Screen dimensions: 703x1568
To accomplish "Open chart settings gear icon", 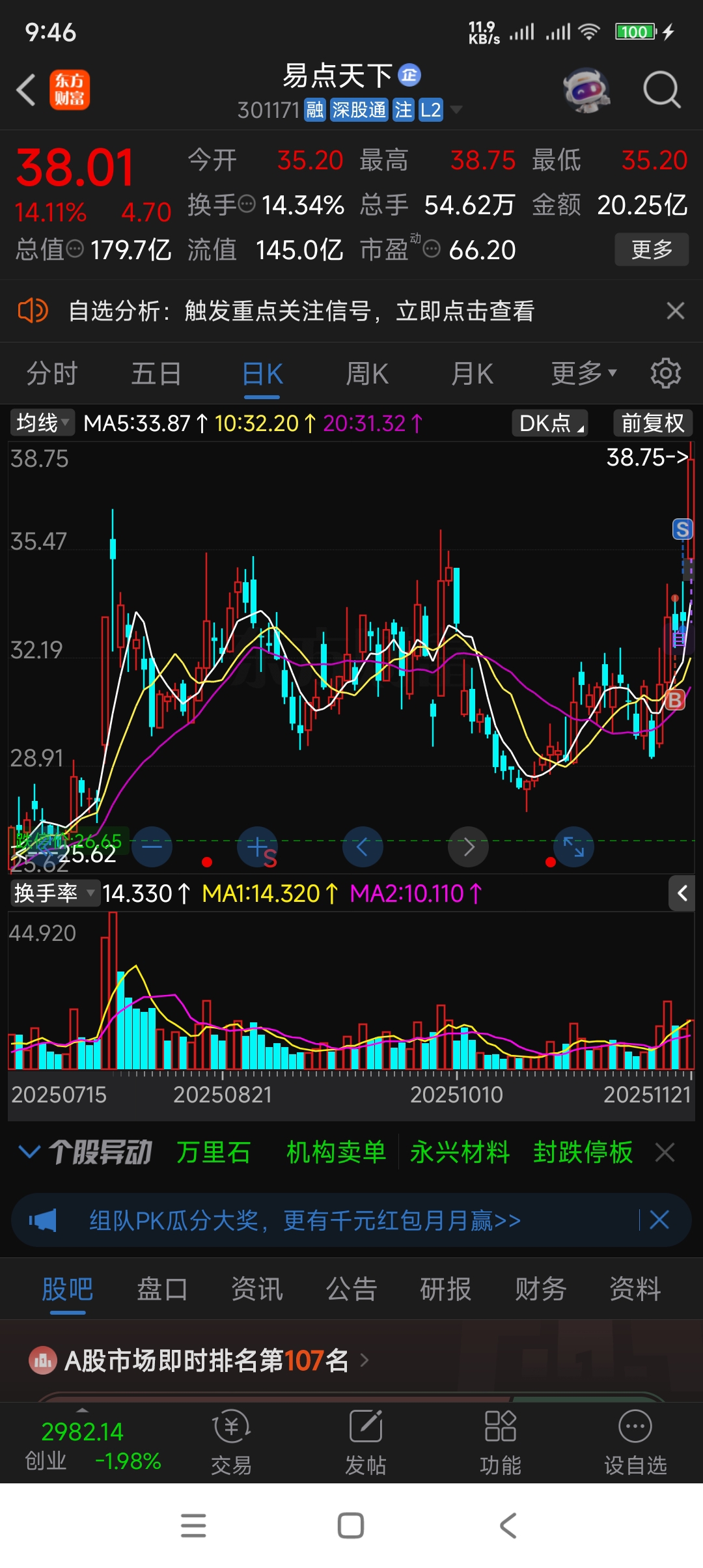I will pos(665,373).
